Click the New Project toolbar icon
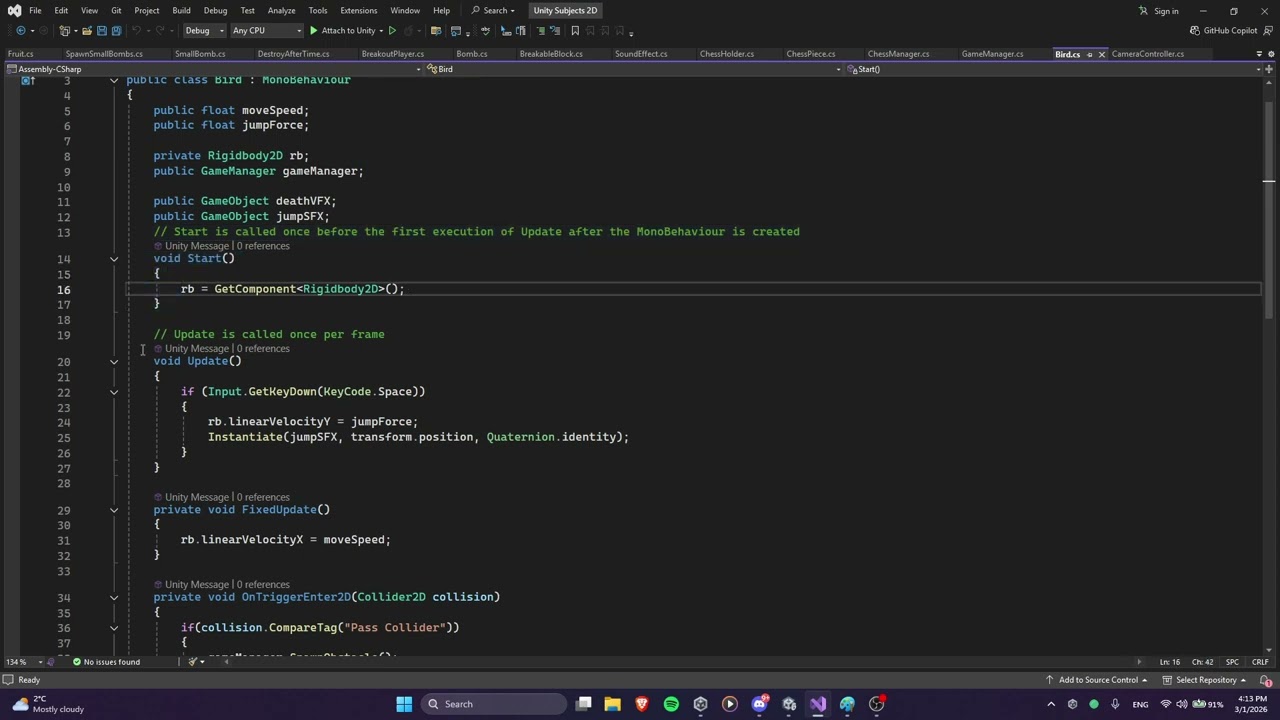The image size is (1280, 720). pyautogui.click(x=63, y=30)
